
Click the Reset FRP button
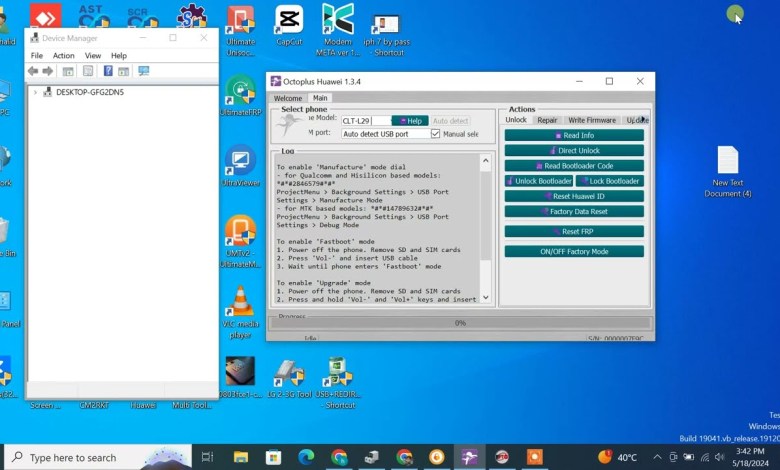point(574,231)
